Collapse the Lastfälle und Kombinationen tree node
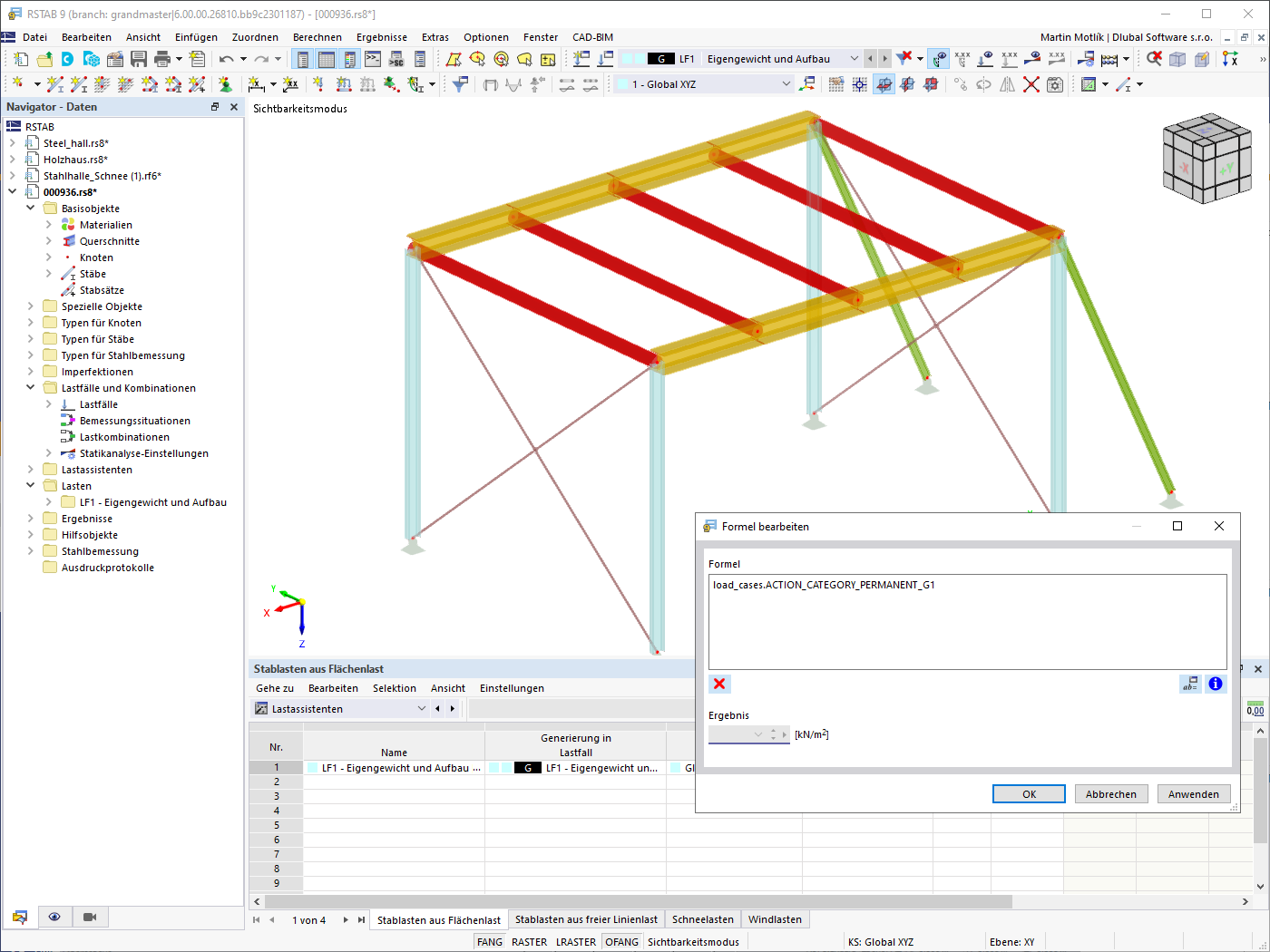 [30, 387]
